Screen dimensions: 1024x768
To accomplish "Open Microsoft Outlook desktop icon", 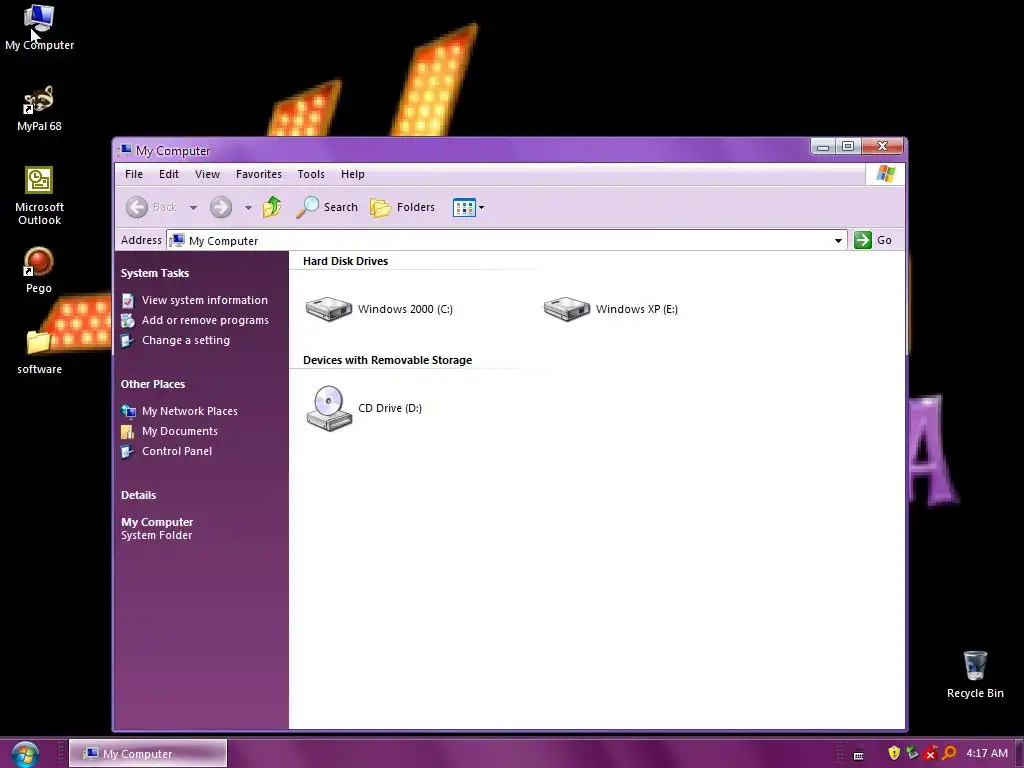I will pyautogui.click(x=39, y=196).
